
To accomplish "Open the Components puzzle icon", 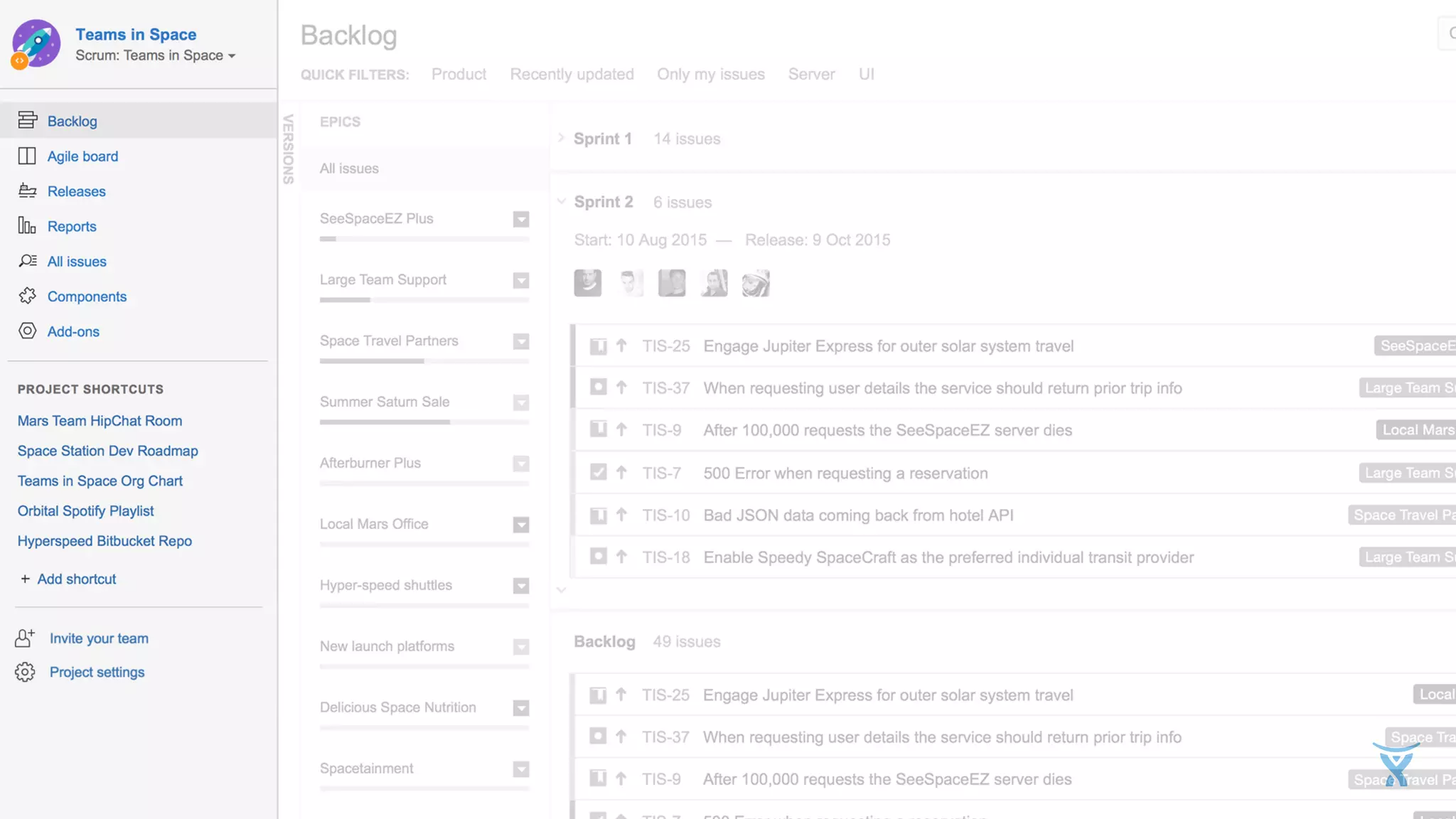I will click(27, 296).
